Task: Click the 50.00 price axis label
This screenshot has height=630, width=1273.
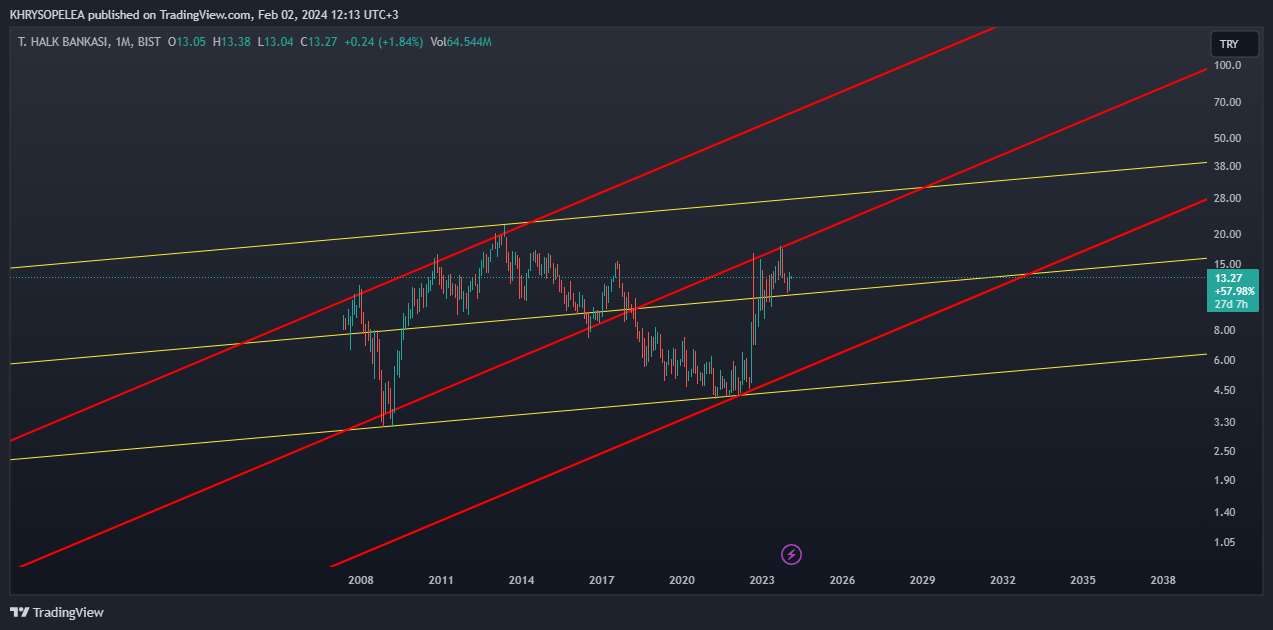Action: pyautogui.click(x=1227, y=138)
